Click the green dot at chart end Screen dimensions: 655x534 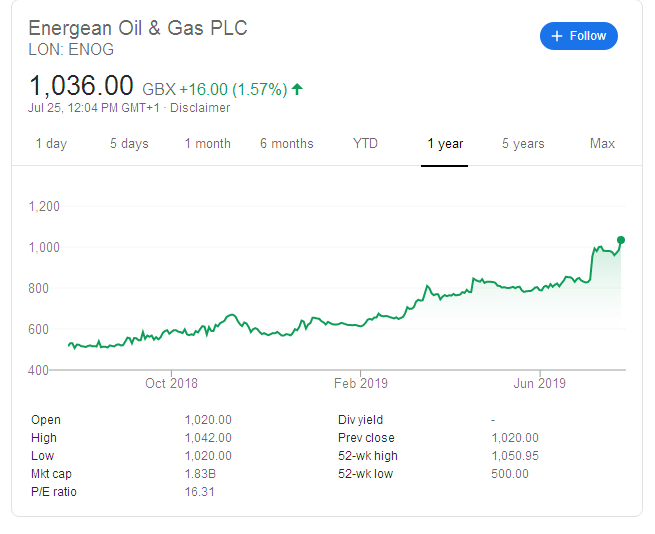tap(621, 240)
